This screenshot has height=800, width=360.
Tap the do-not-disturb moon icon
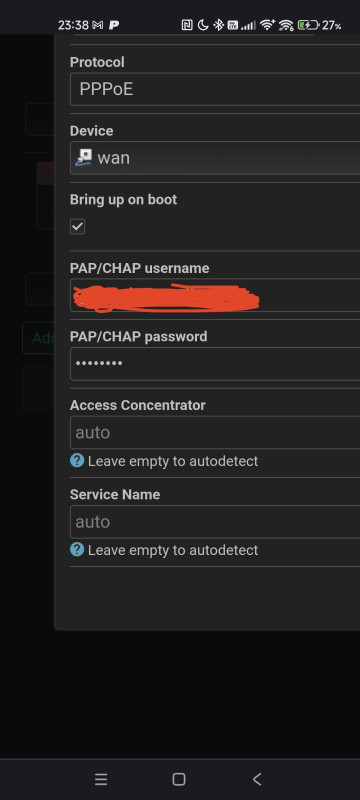[203, 24]
